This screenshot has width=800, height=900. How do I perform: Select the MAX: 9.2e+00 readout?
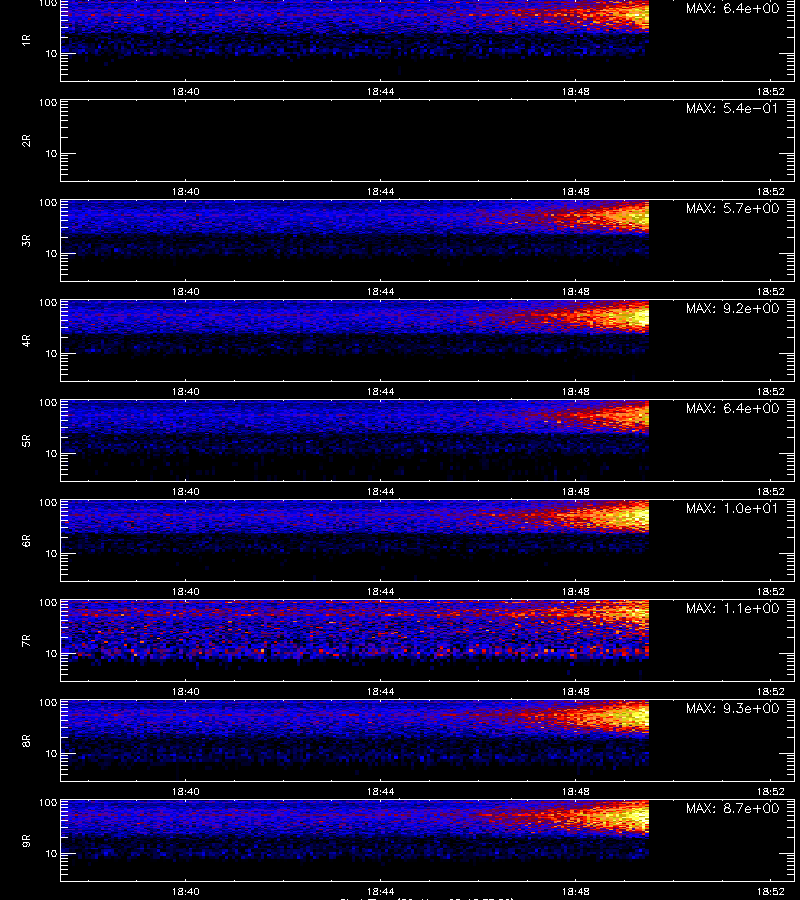click(732, 308)
